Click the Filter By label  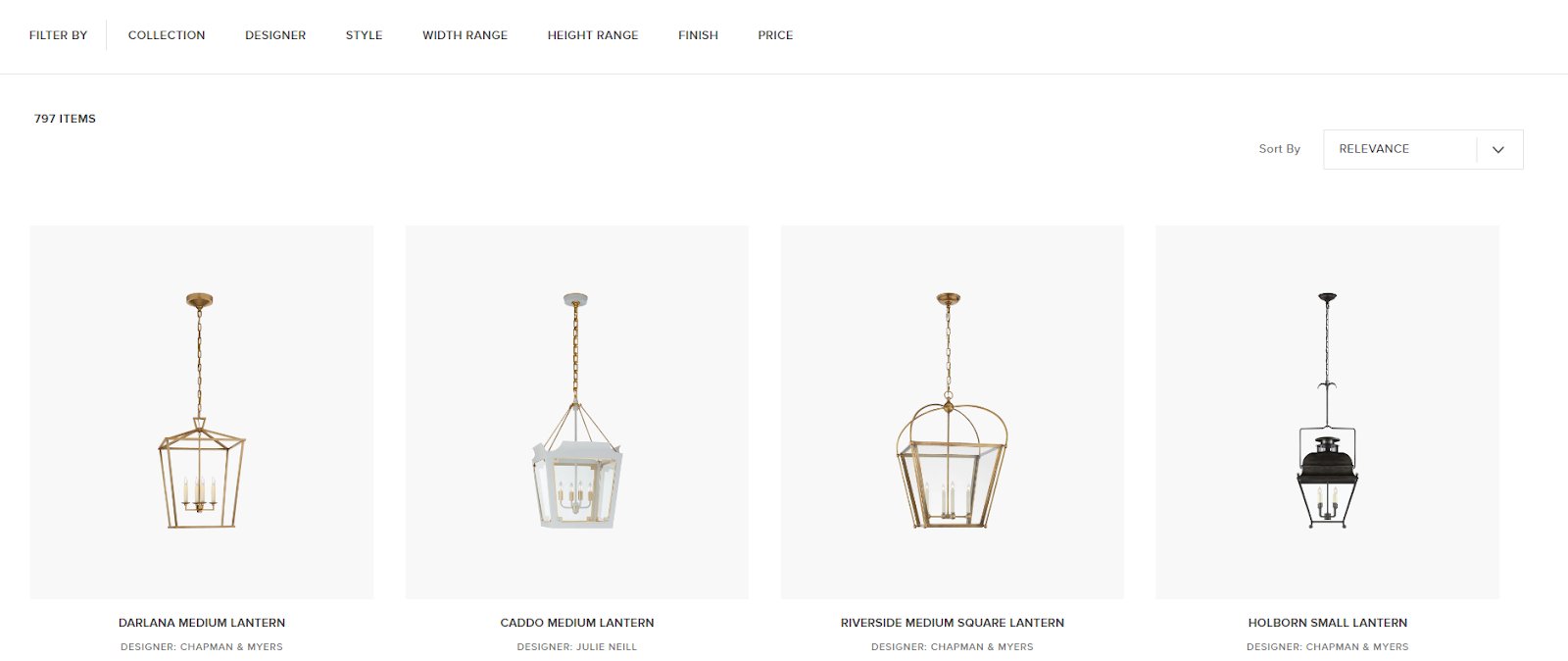[58, 35]
